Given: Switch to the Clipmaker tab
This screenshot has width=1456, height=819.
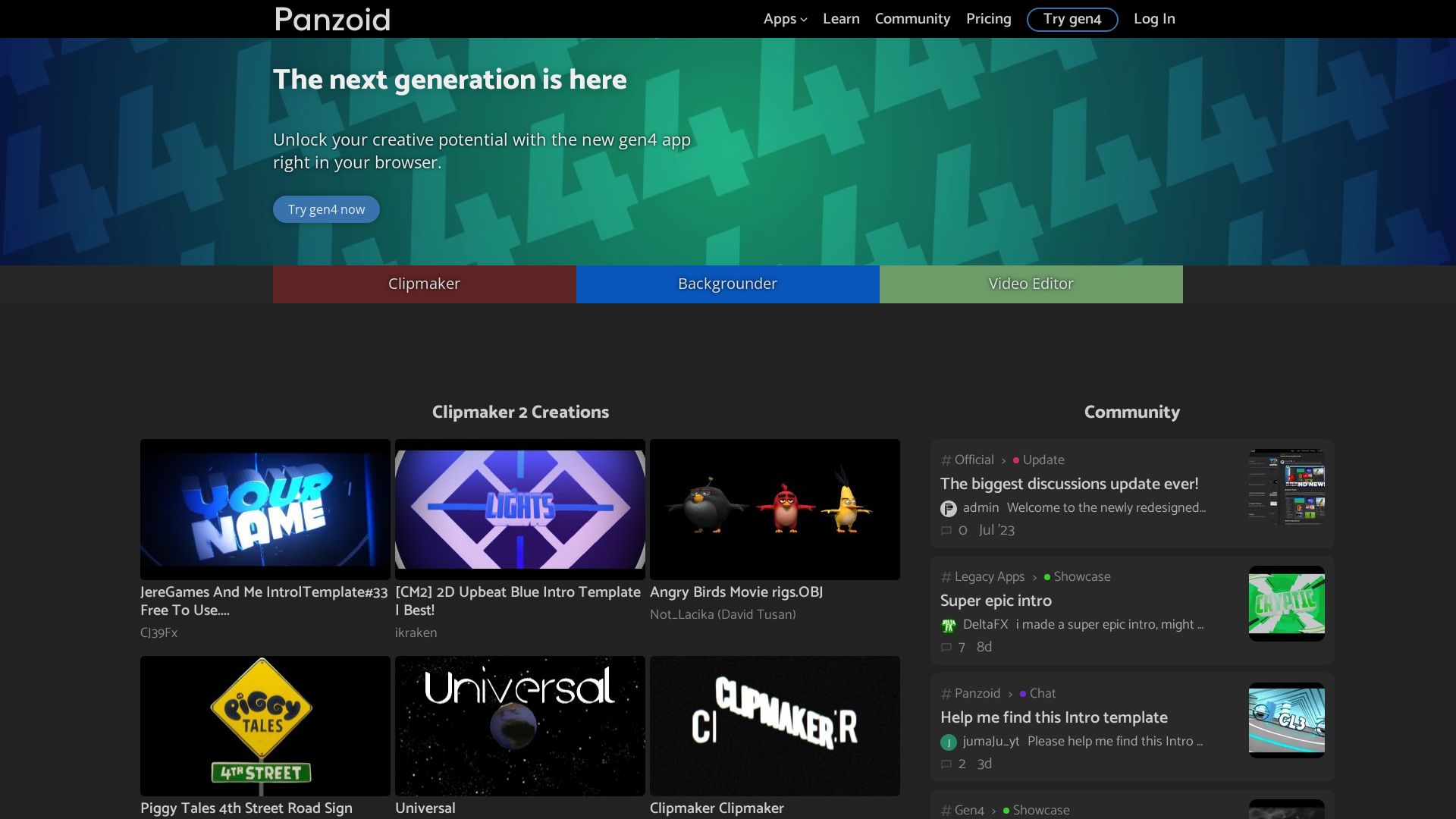Looking at the screenshot, I should [x=424, y=284].
